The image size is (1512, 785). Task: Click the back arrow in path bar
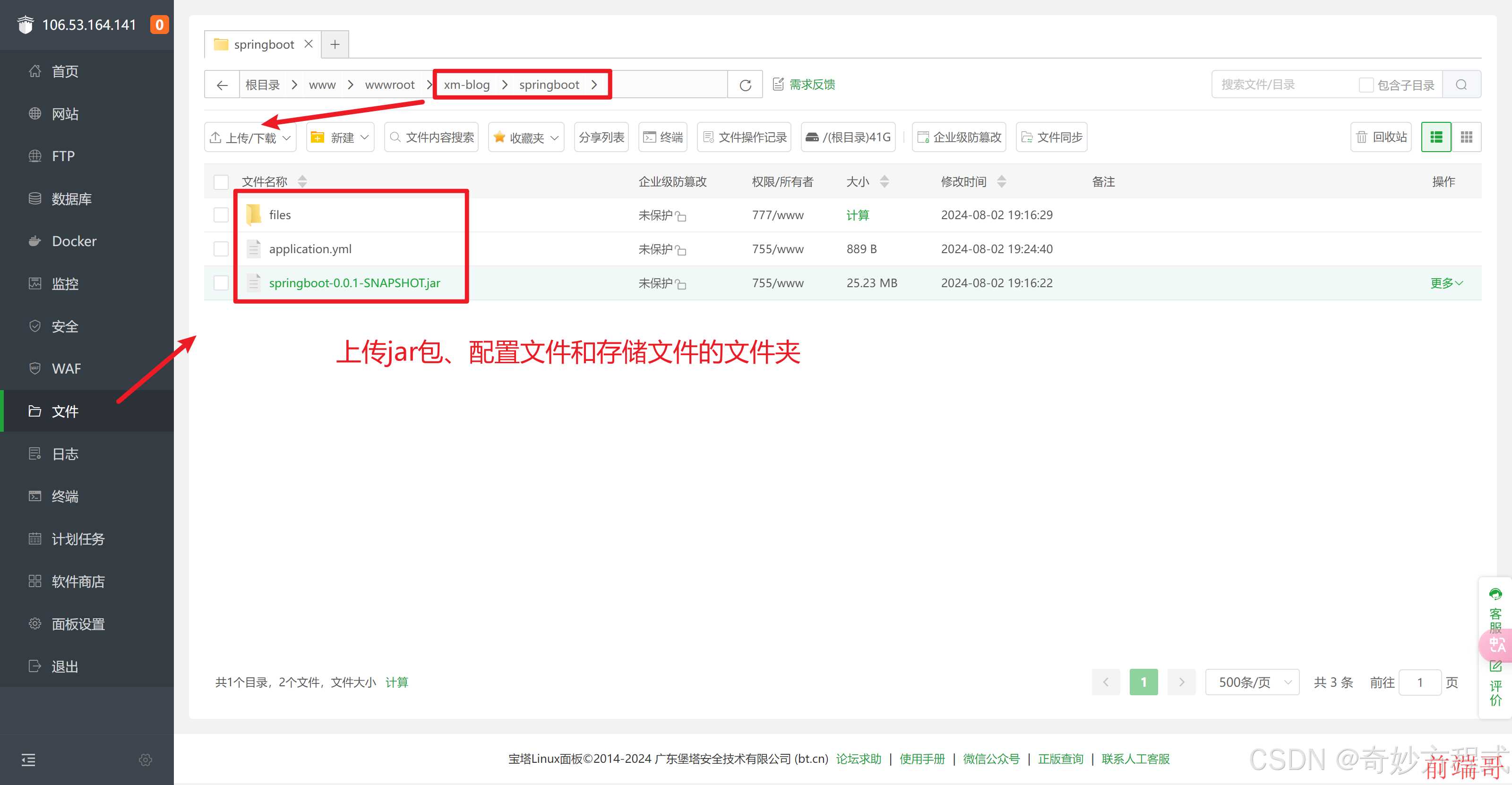[x=222, y=85]
